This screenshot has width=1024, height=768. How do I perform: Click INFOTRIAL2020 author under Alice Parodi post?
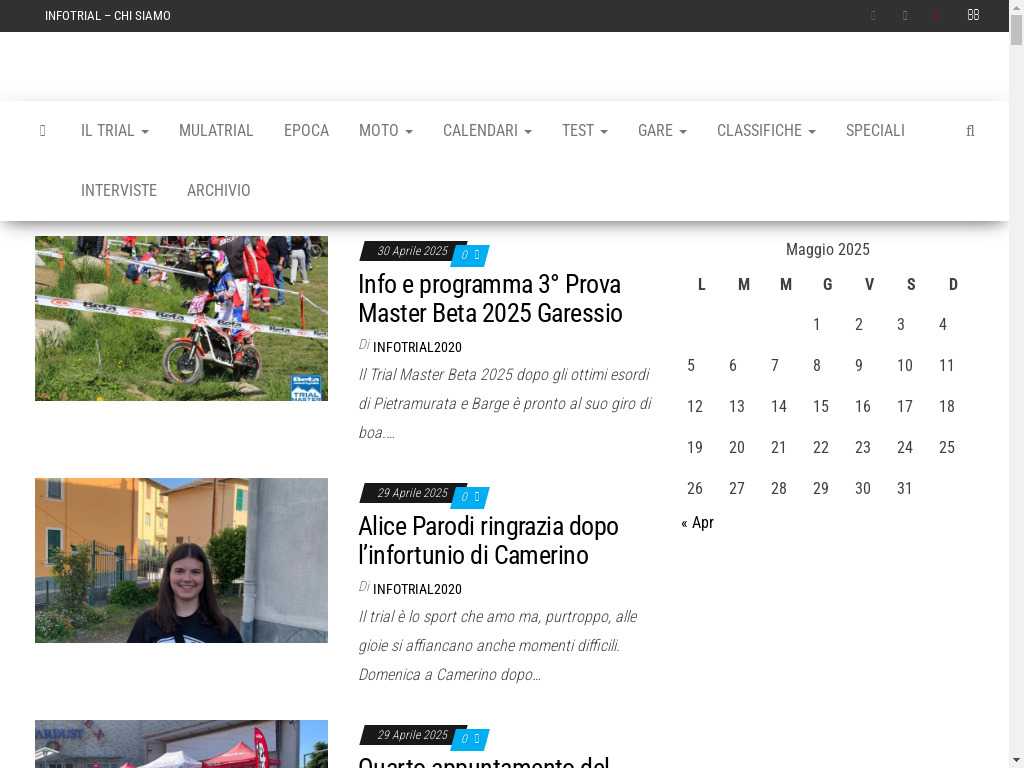pos(417,589)
